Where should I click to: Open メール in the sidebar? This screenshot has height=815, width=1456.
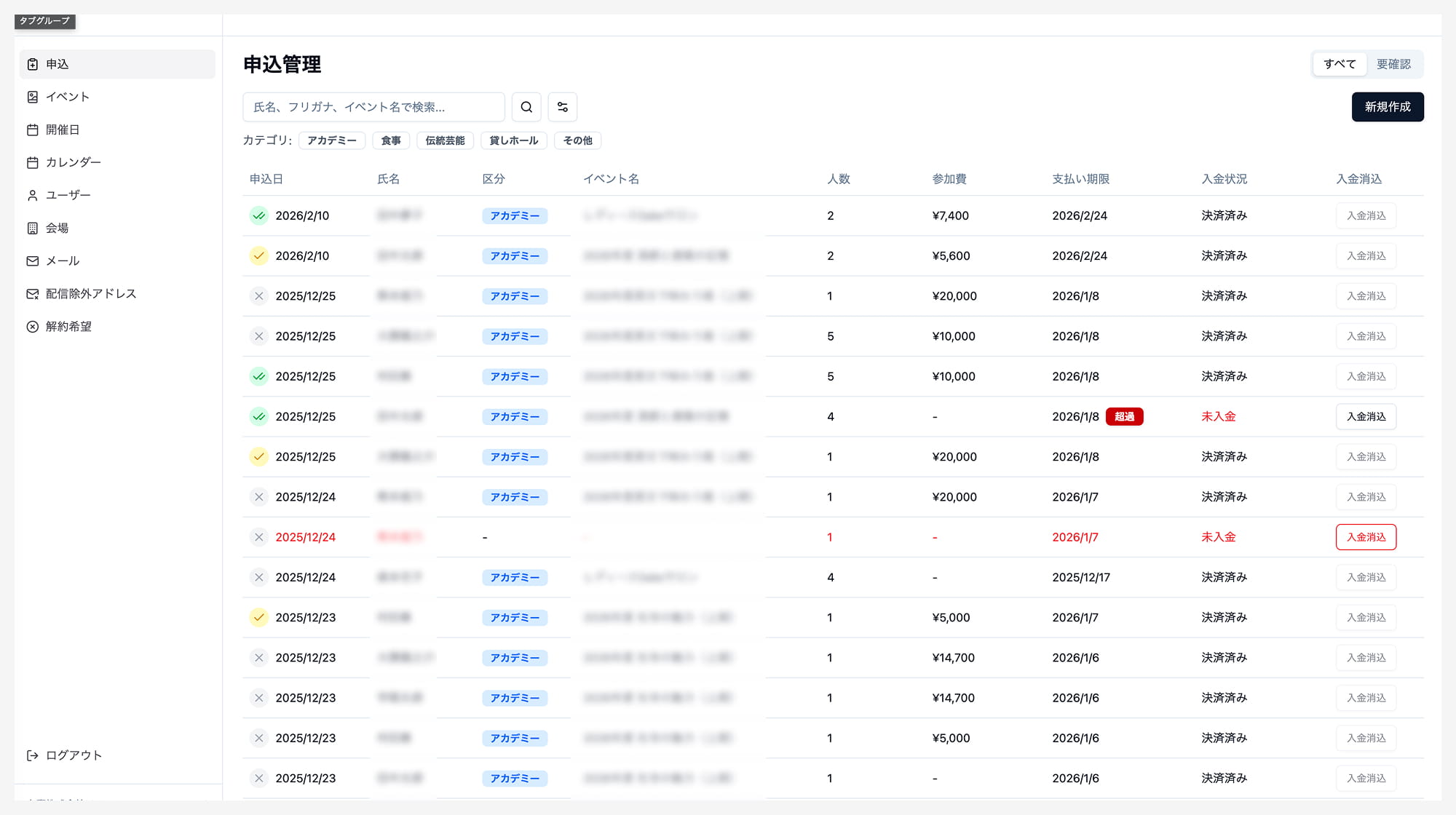[62, 261]
